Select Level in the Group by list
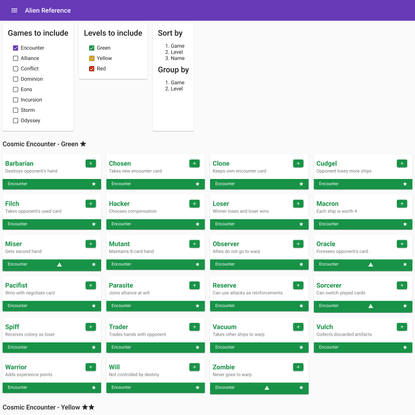This screenshot has height=415, width=415. pos(177,89)
